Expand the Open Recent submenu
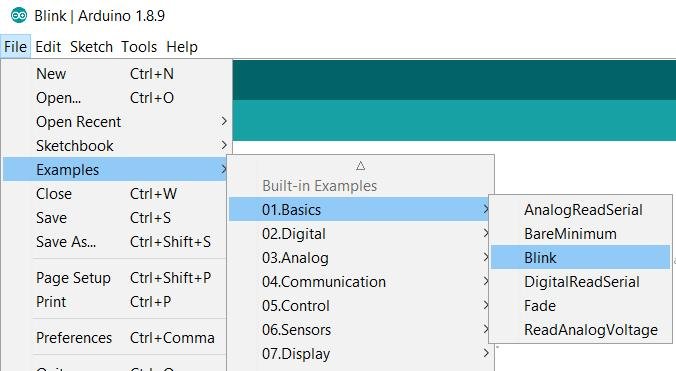This screenshot has height=371, width=676. 114,122
